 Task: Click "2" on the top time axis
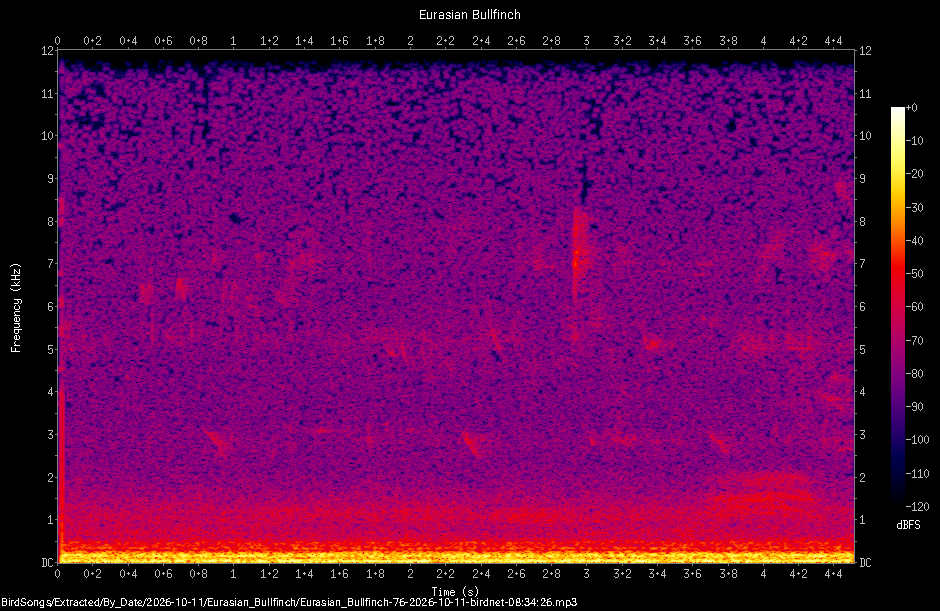410,41
